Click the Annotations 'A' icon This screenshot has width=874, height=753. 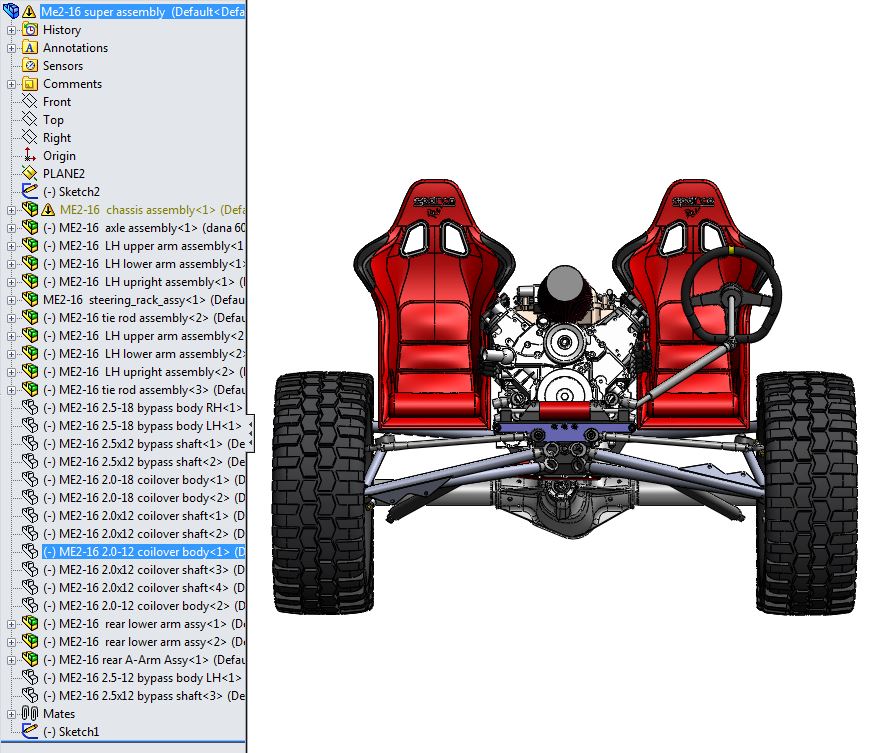tap(30, 48)
